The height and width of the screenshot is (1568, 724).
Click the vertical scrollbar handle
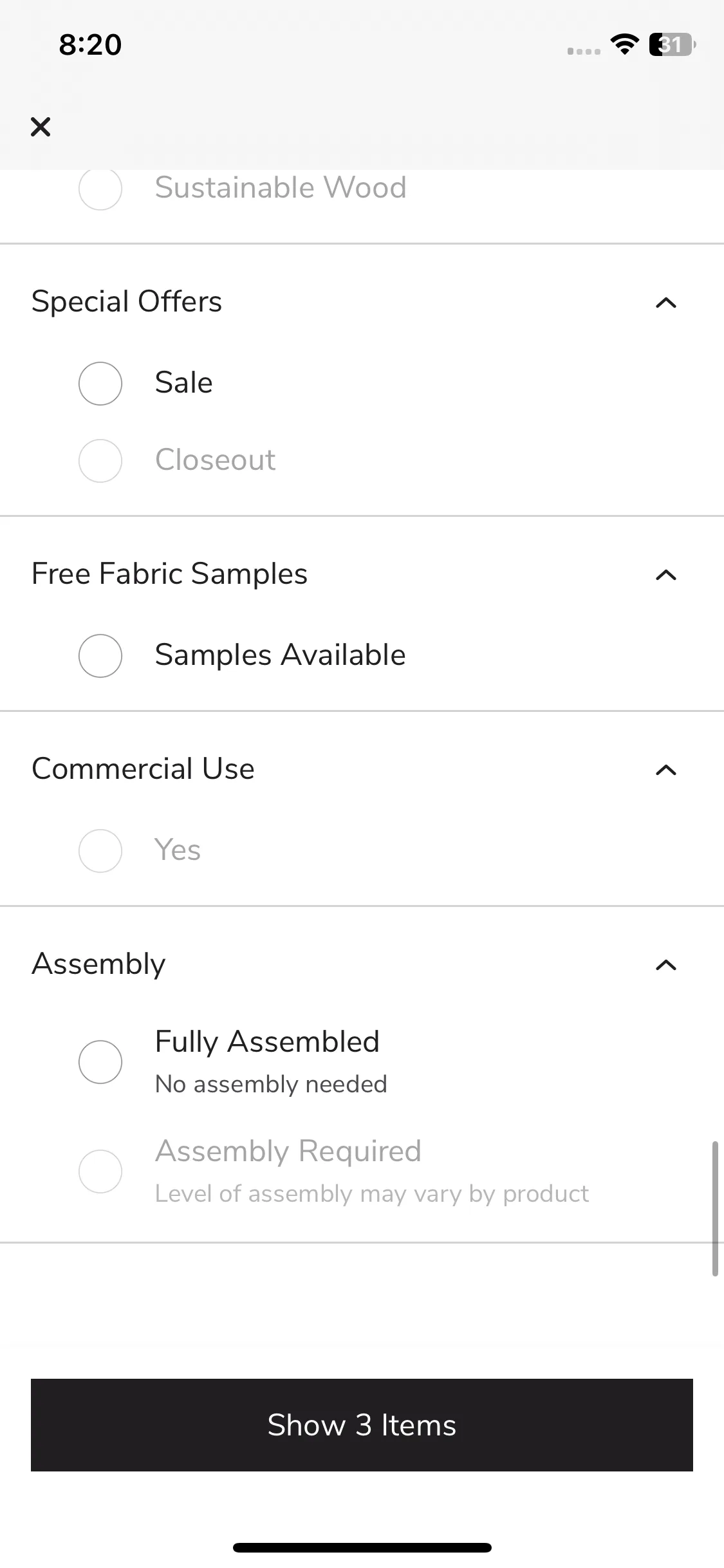click(x=715, y=1208)
